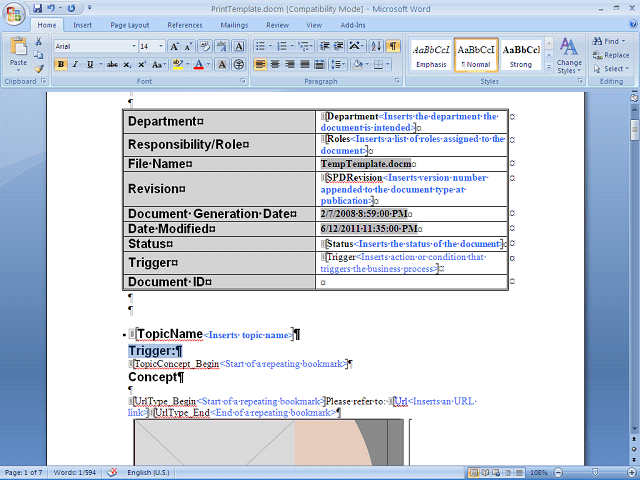Sort the selected text alphabetically
This screenshot has height=480, width=640.
click(376, 46)
